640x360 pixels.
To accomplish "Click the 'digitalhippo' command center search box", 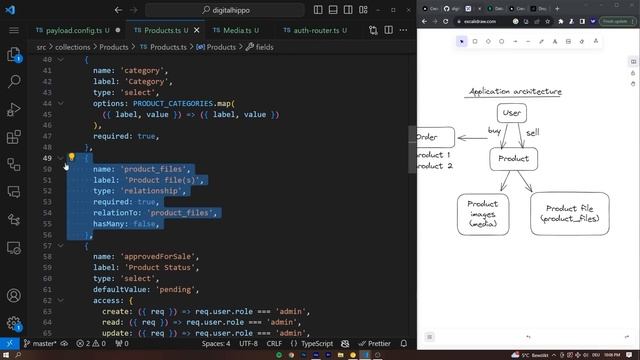I will [225, 10].
